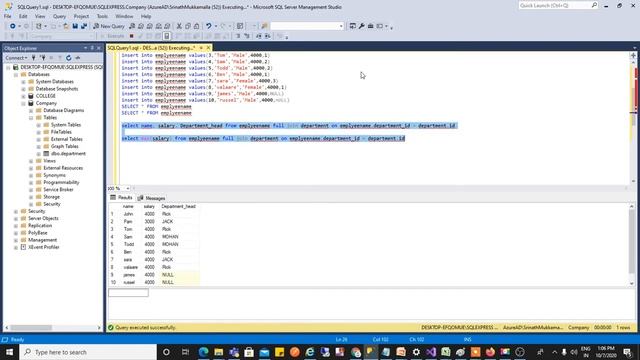
Task: Click the Properties wrench icon in toolbar
Action: click(361, 26)
